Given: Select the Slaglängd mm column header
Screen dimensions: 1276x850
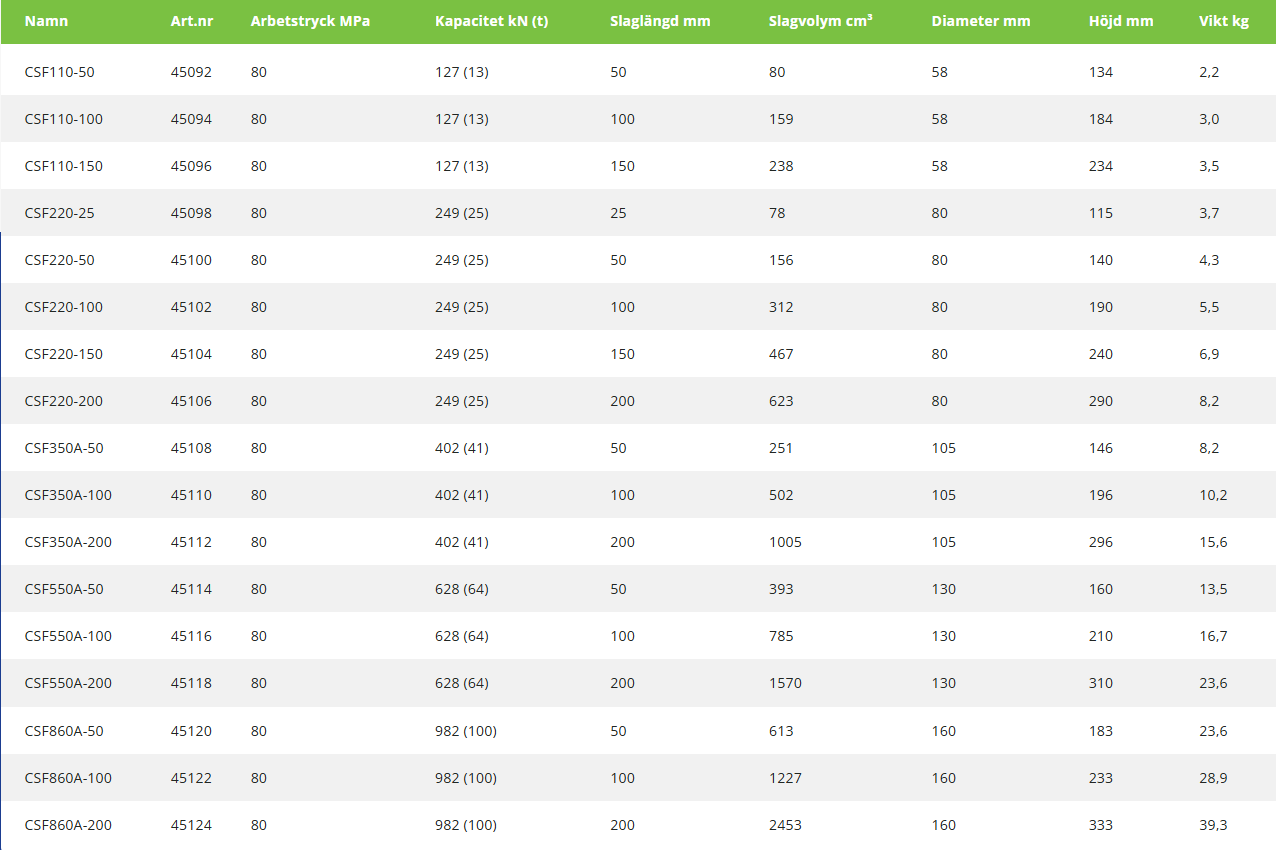Looking at the screenshot, I should pos(660,21).
